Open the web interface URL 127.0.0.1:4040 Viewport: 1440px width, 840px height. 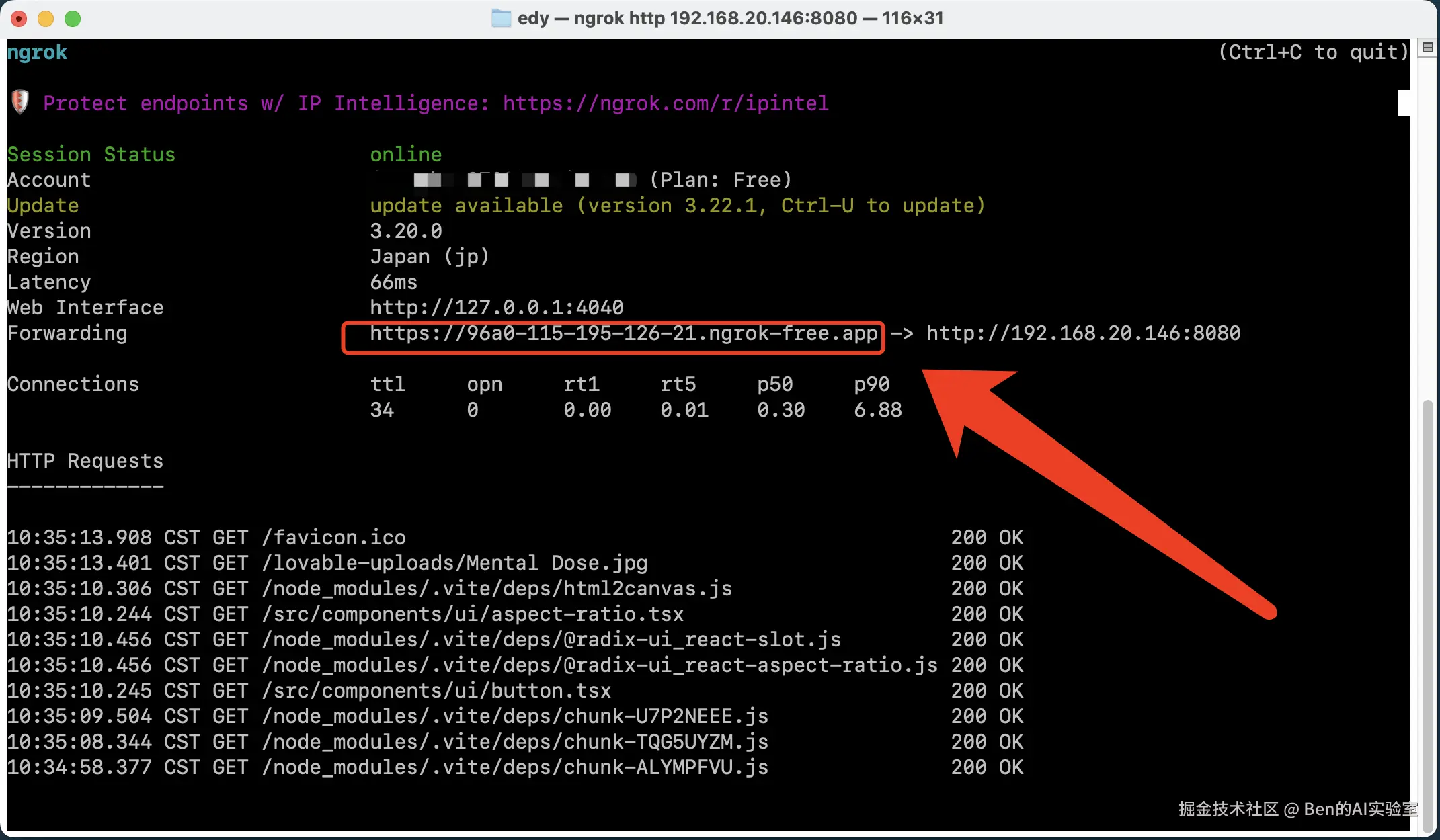pyautogui.click(x=496, y=308)
